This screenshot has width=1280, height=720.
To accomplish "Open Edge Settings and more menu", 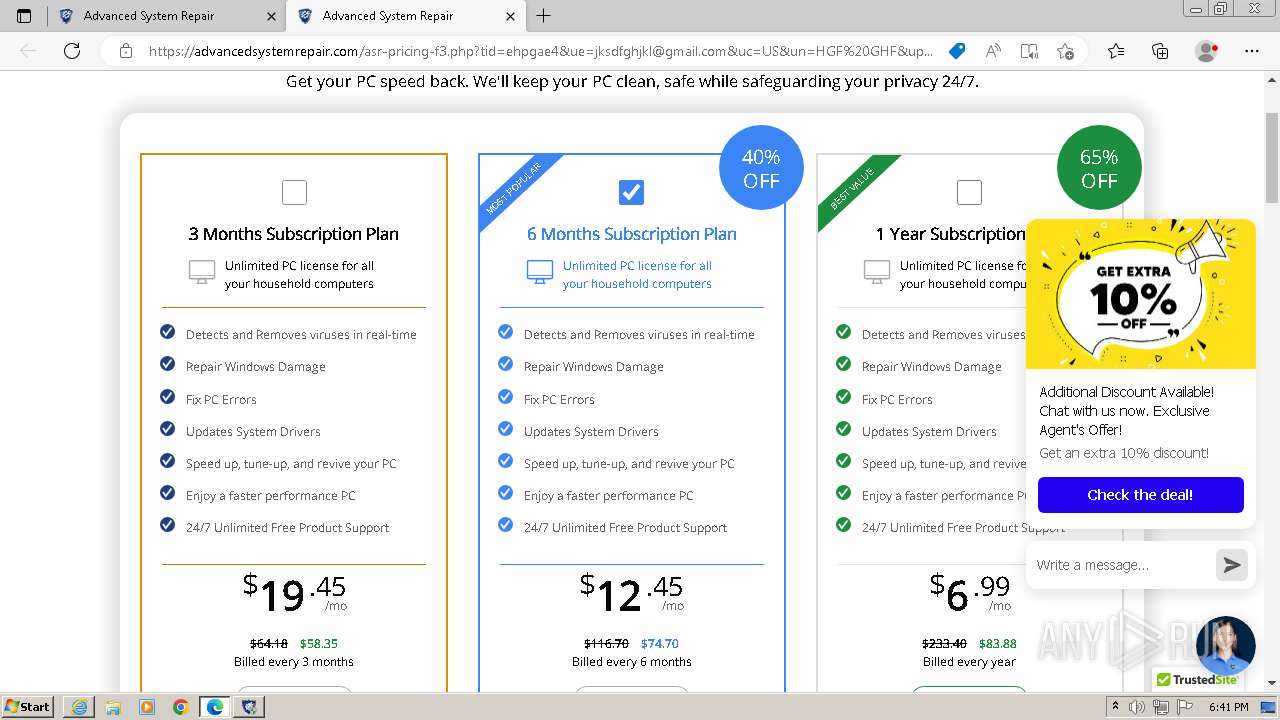I will [1251, 51].
